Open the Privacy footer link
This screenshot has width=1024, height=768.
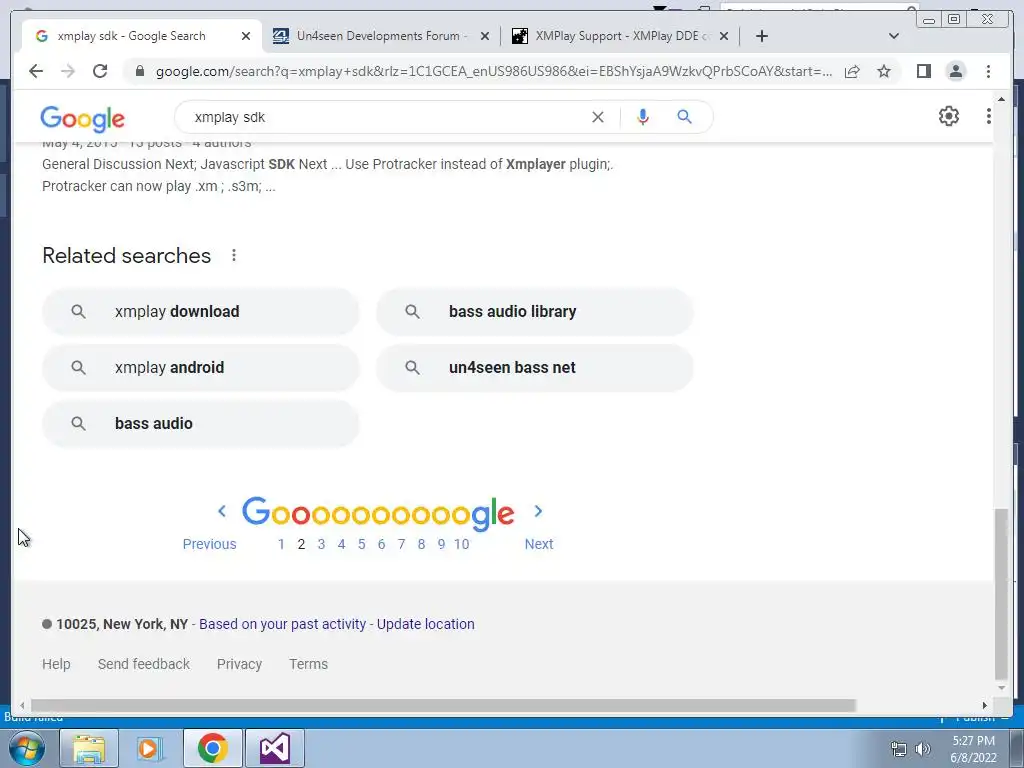pyautogui.click(x=239, y=664)
